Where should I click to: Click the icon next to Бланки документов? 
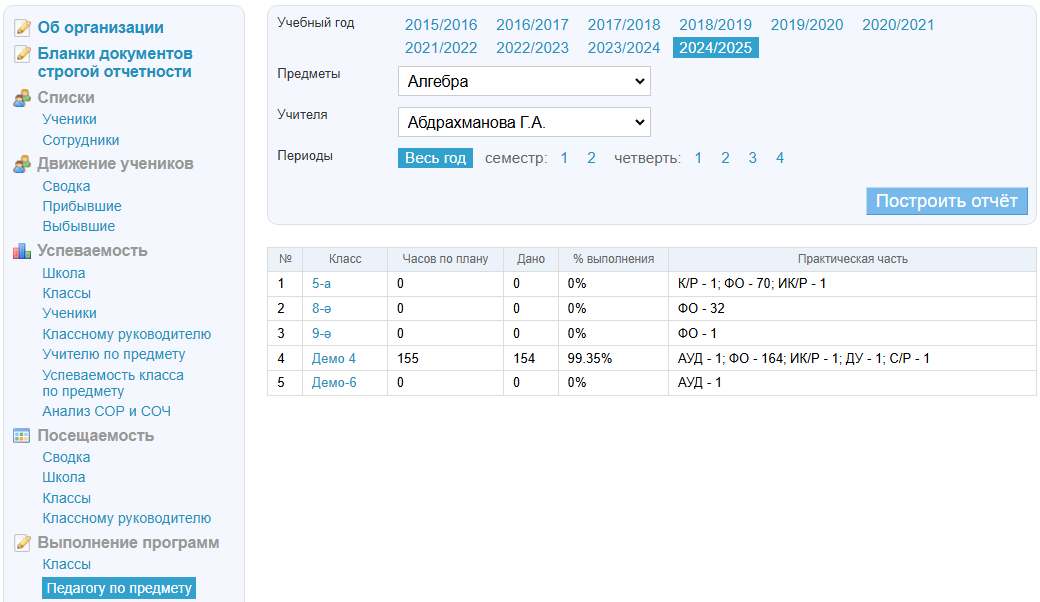point(22,54)
